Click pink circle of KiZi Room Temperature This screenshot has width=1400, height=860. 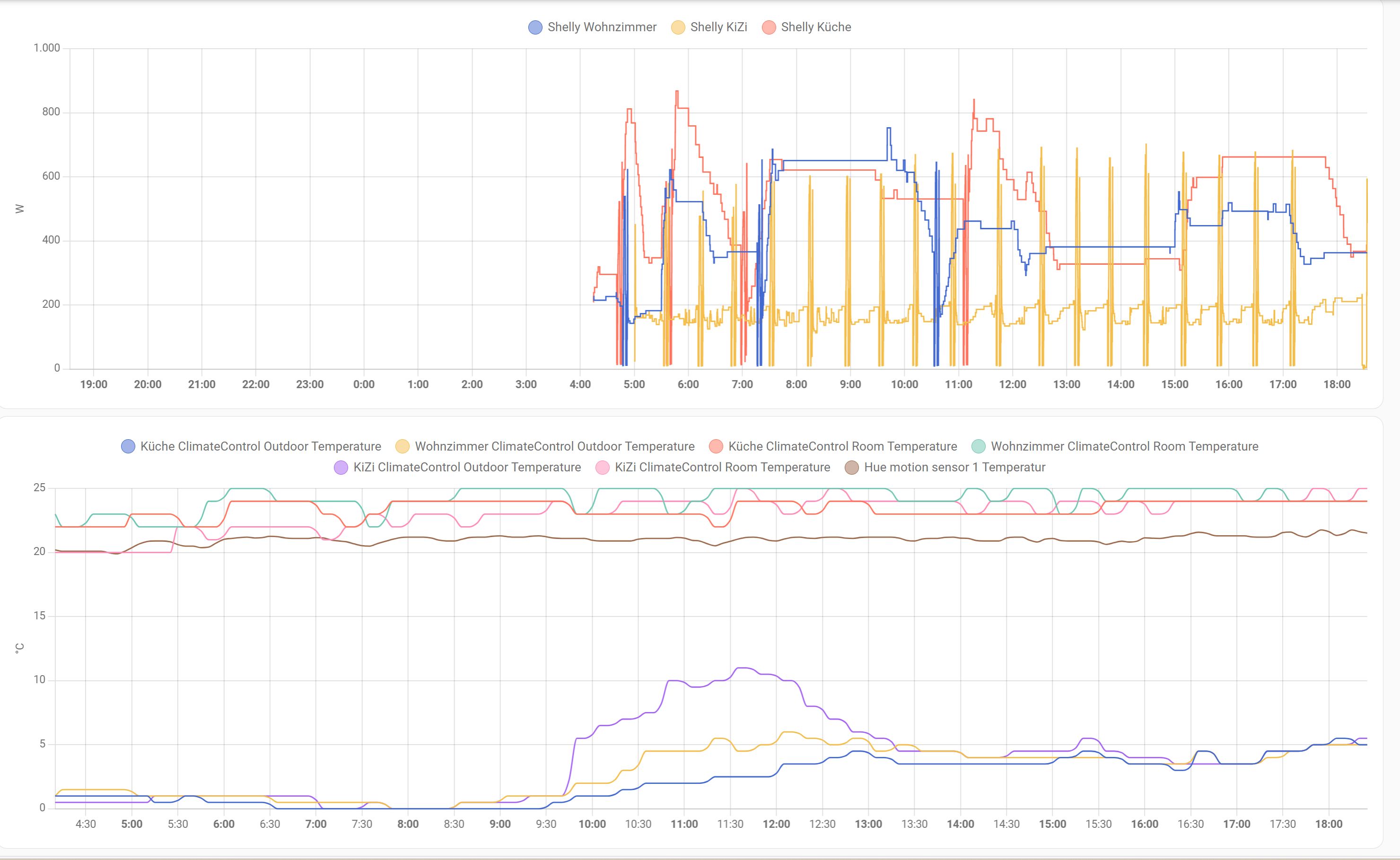click(602, 468)
